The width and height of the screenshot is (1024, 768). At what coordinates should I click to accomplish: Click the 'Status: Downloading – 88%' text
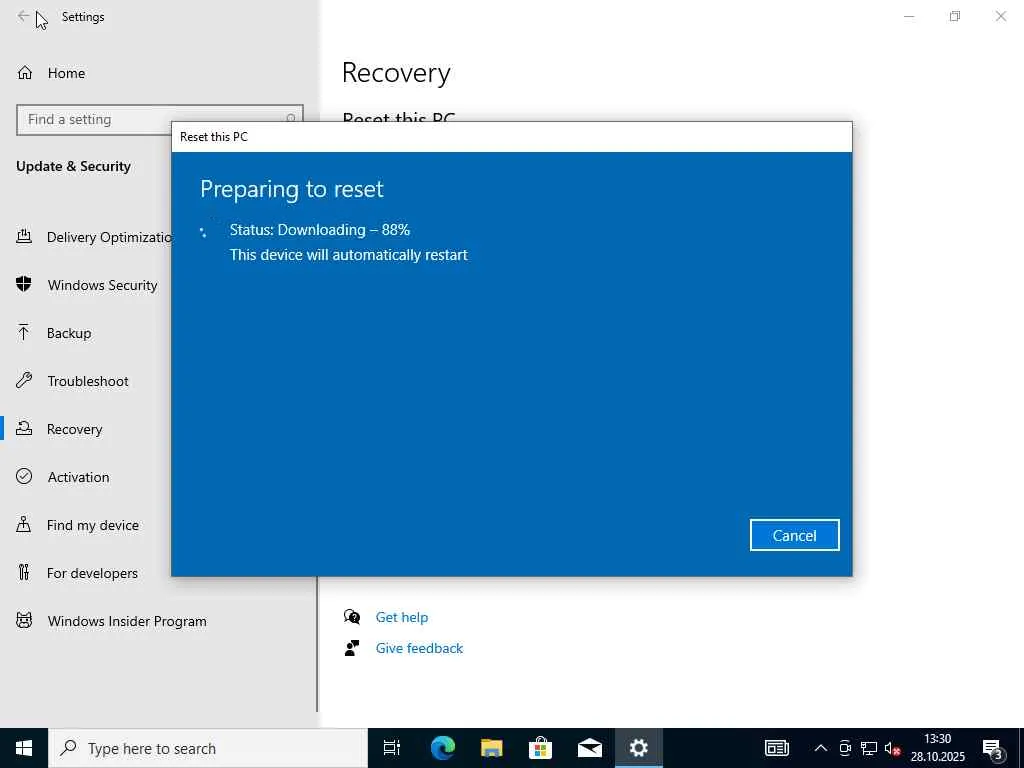[319, 230]
